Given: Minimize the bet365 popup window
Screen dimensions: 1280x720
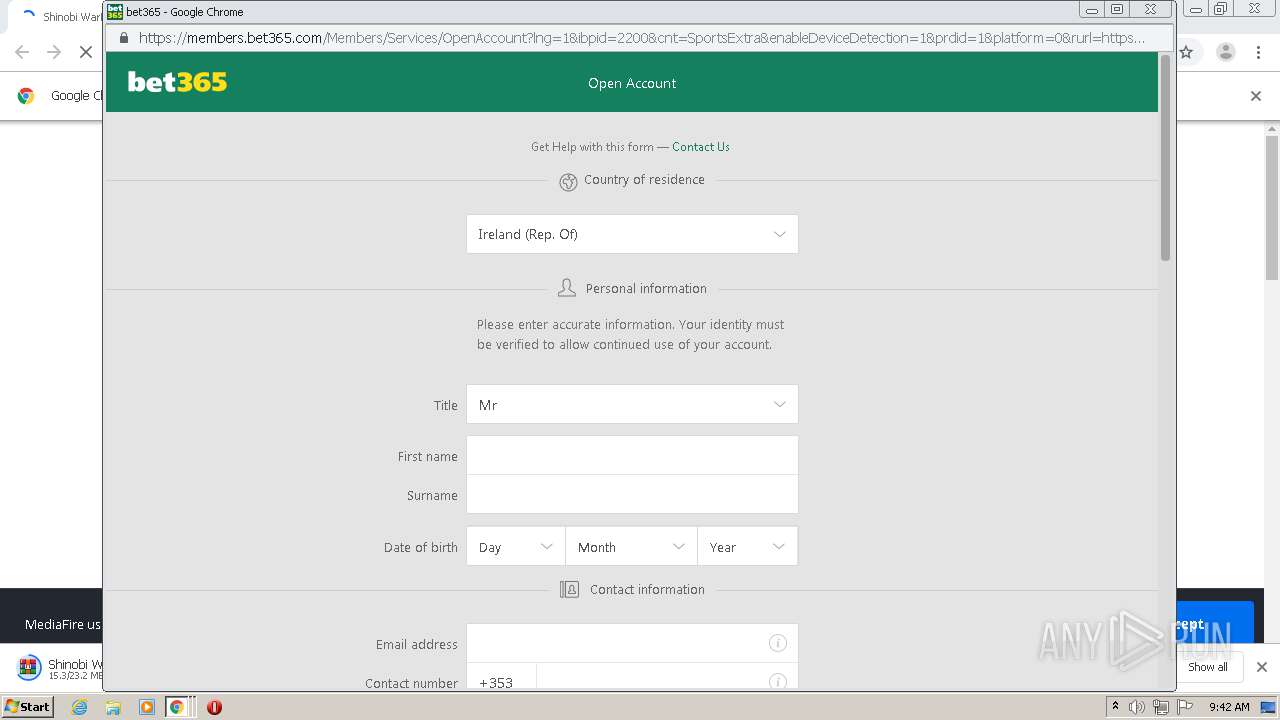Looking at the screenshot, I should (x=1092, y=10).
